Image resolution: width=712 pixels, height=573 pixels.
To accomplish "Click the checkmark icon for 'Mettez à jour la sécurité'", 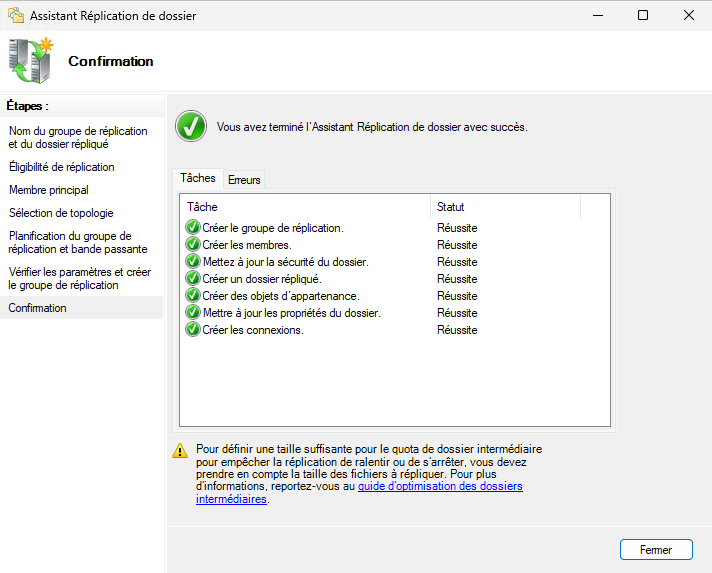I will [x=193, y=262].
